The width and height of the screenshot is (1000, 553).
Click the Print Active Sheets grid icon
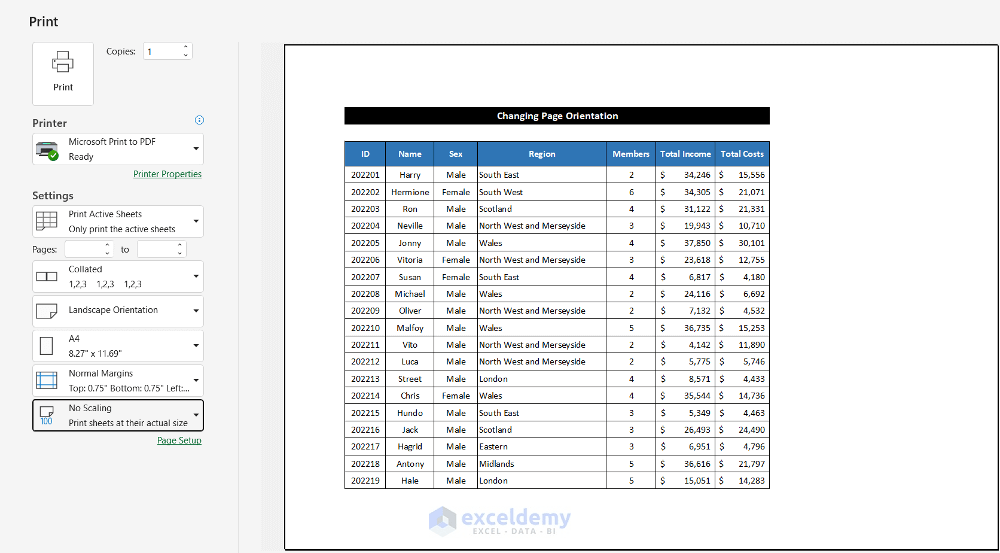tap(47, 221)
